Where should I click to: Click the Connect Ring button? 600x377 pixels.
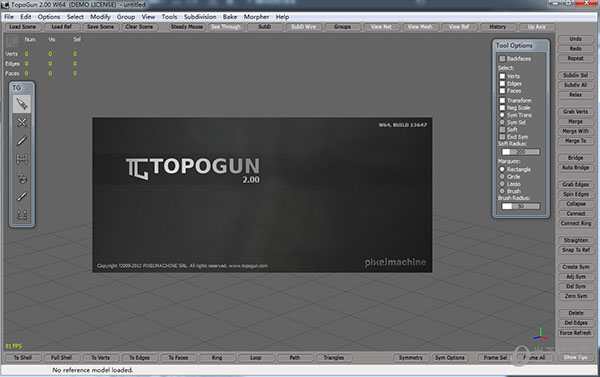(x=576, y=223)
